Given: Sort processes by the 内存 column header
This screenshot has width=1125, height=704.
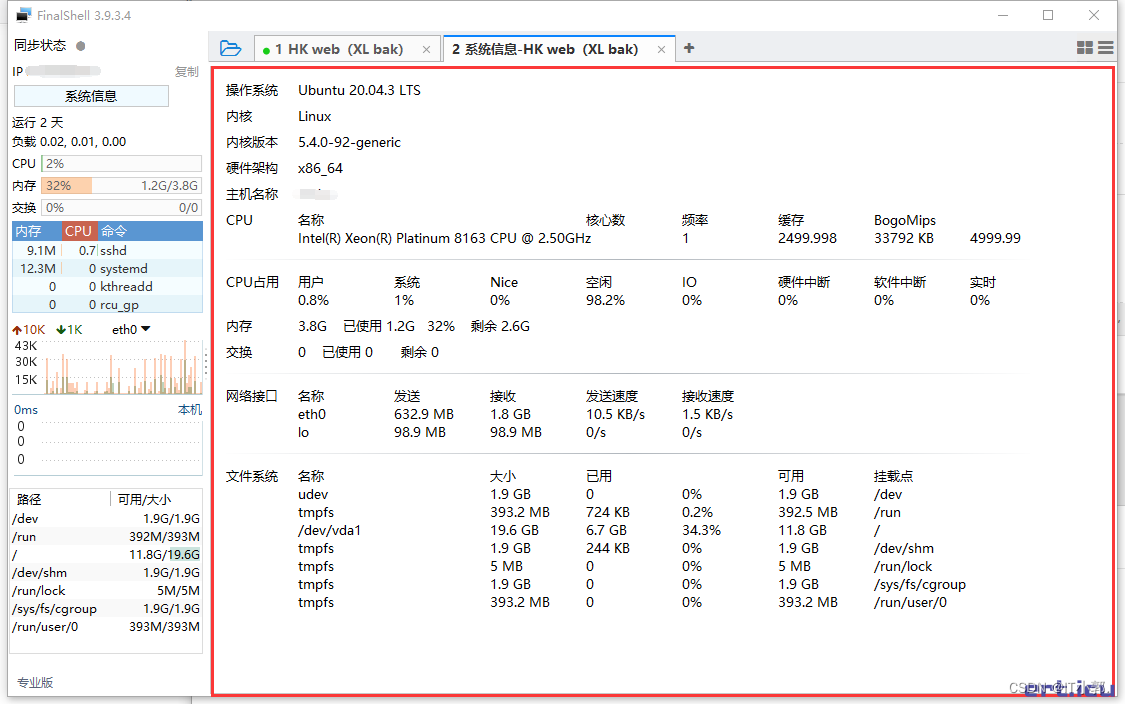Looking at the screenshot, I should pyautogui.click(x=28, y=231).
